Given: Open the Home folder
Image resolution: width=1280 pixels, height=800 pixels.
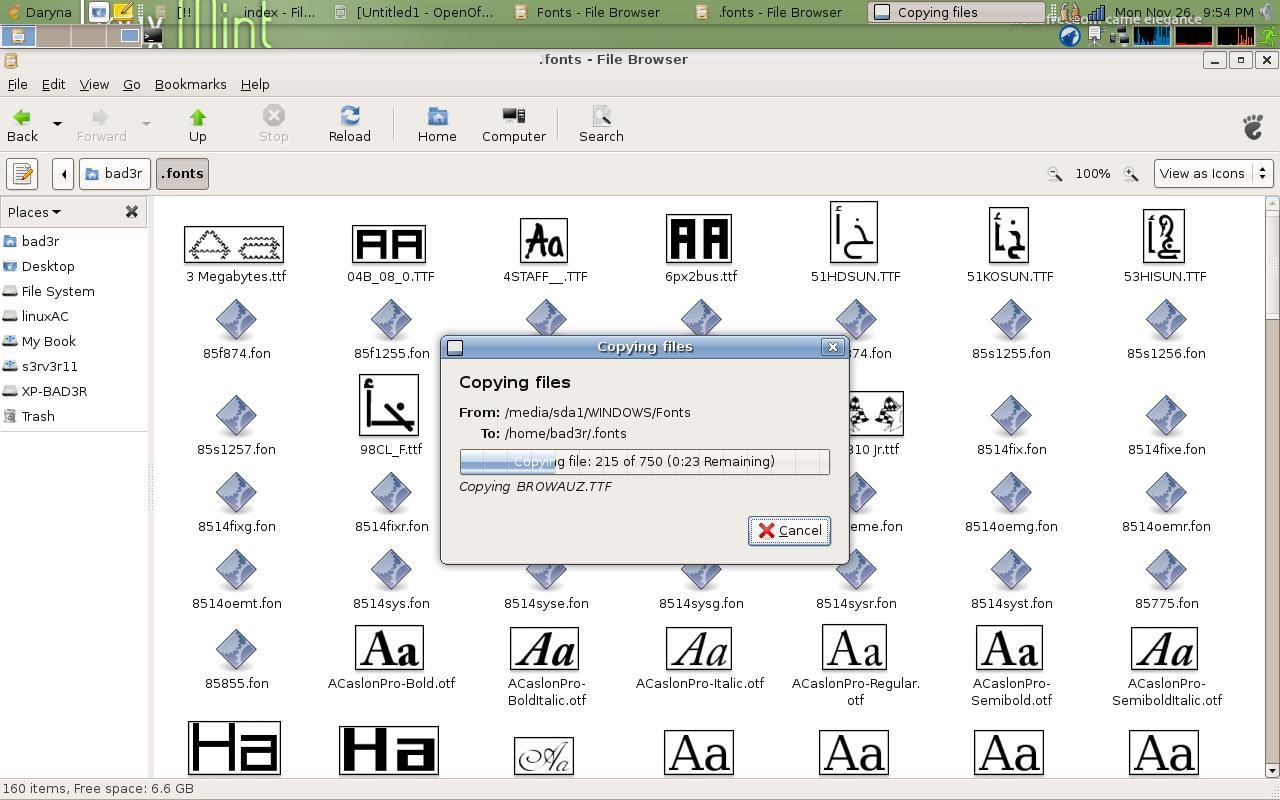Looking at the screenshot, I should [437, 124].
